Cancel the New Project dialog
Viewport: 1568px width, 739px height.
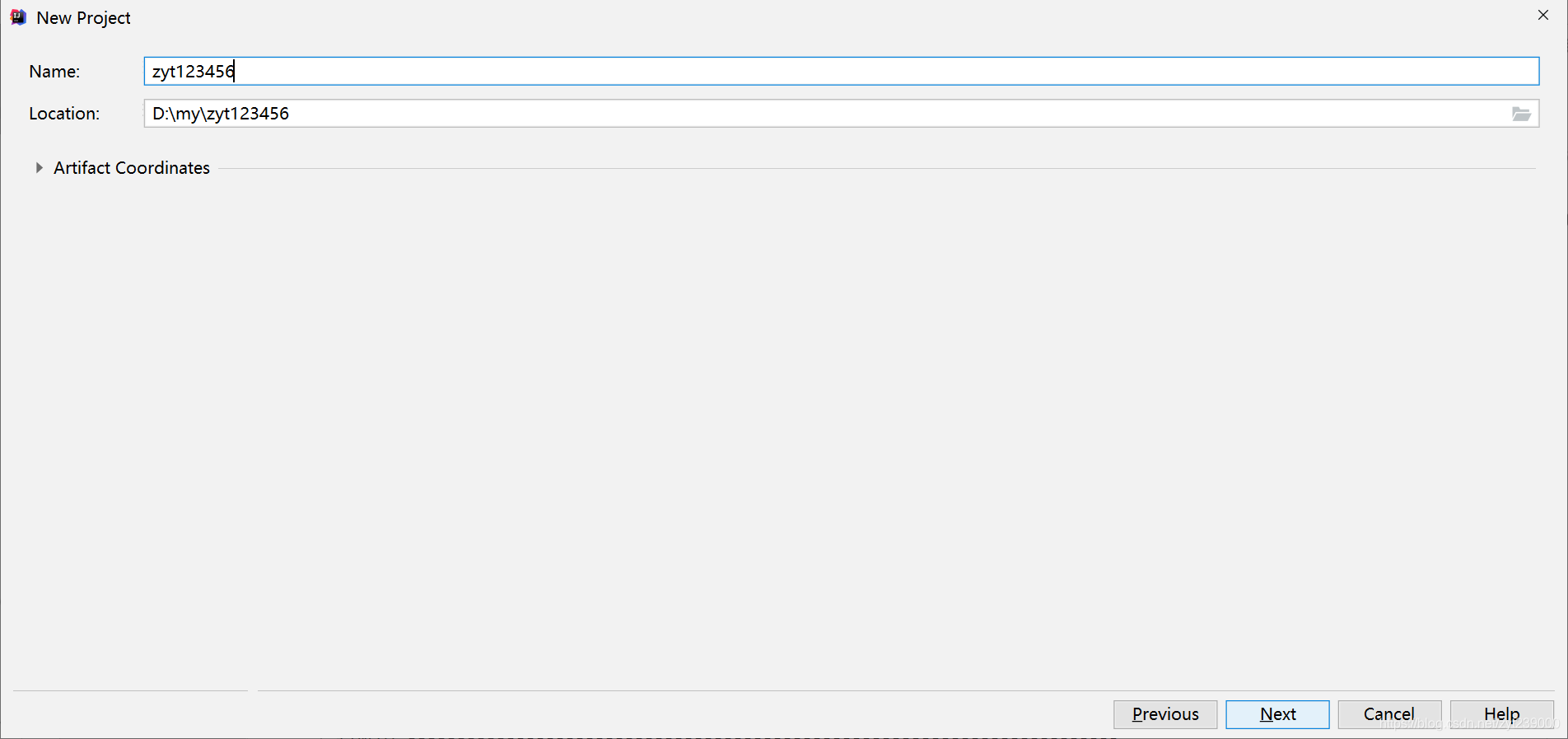click(1389, 714)
